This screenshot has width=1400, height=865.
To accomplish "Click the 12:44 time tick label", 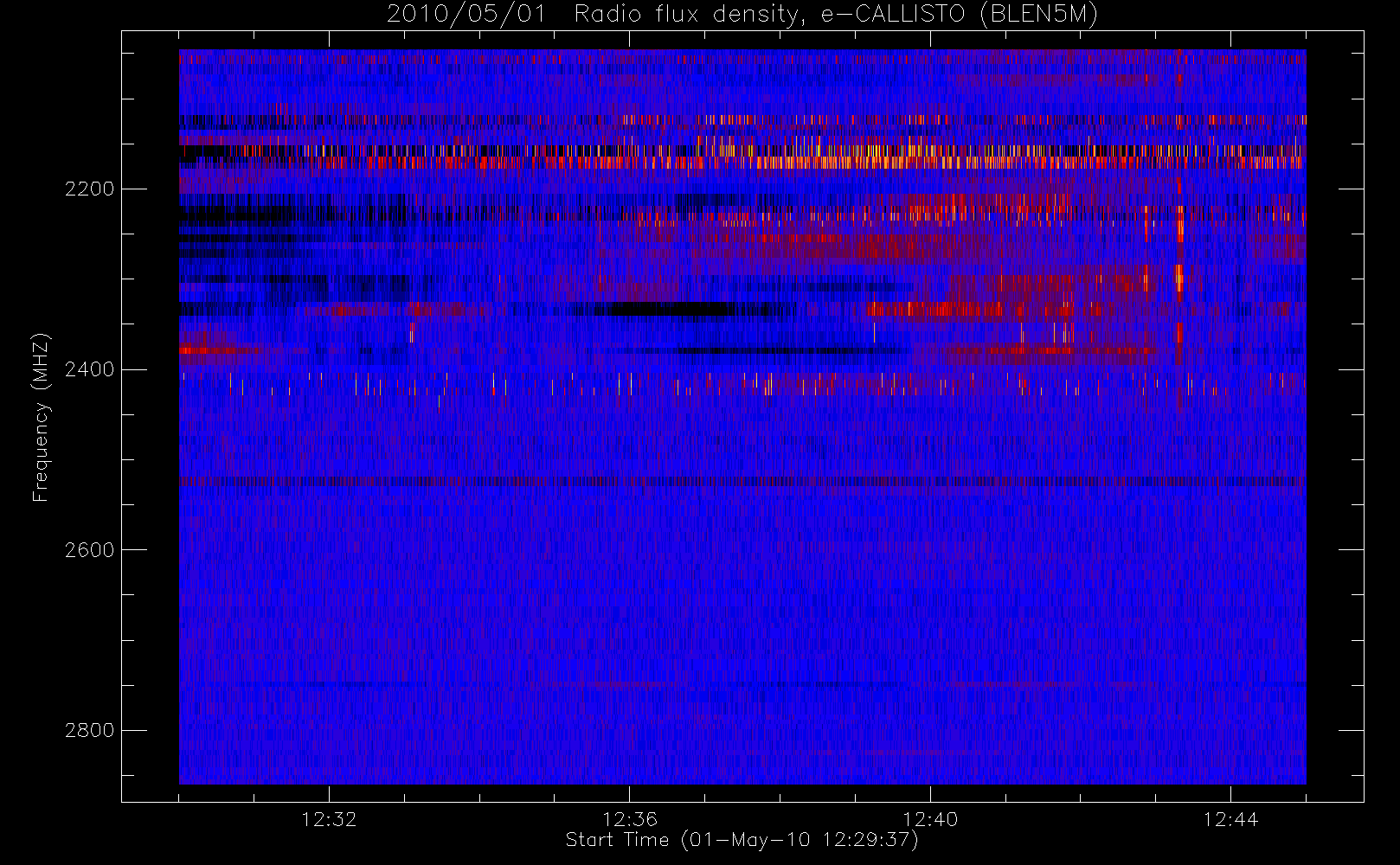I will [x=1230, y=819].
